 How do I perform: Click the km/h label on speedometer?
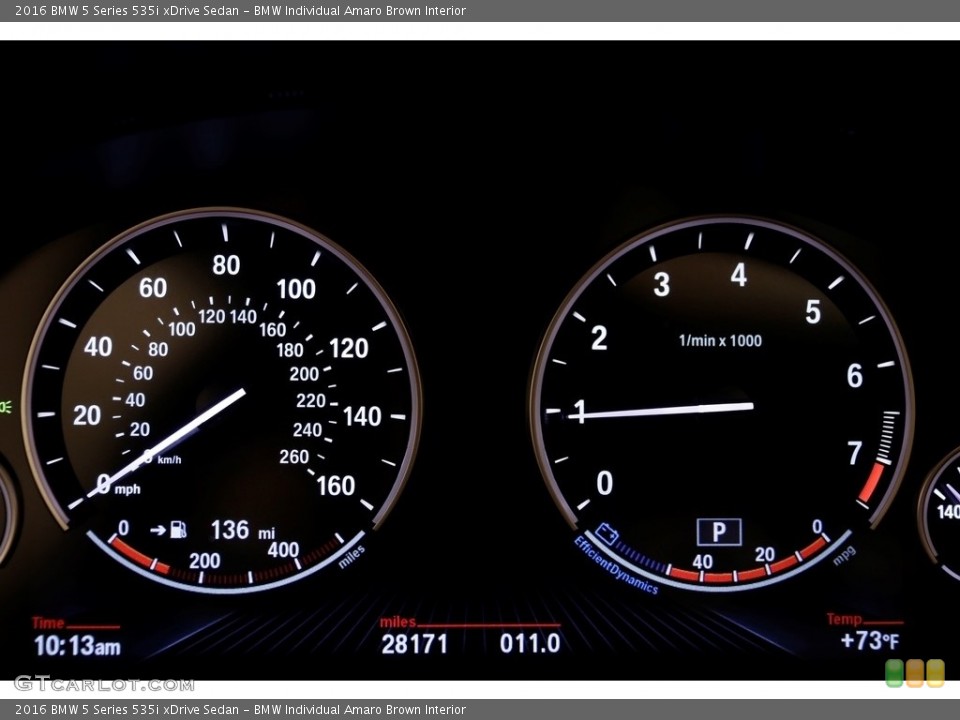(169, 460)
